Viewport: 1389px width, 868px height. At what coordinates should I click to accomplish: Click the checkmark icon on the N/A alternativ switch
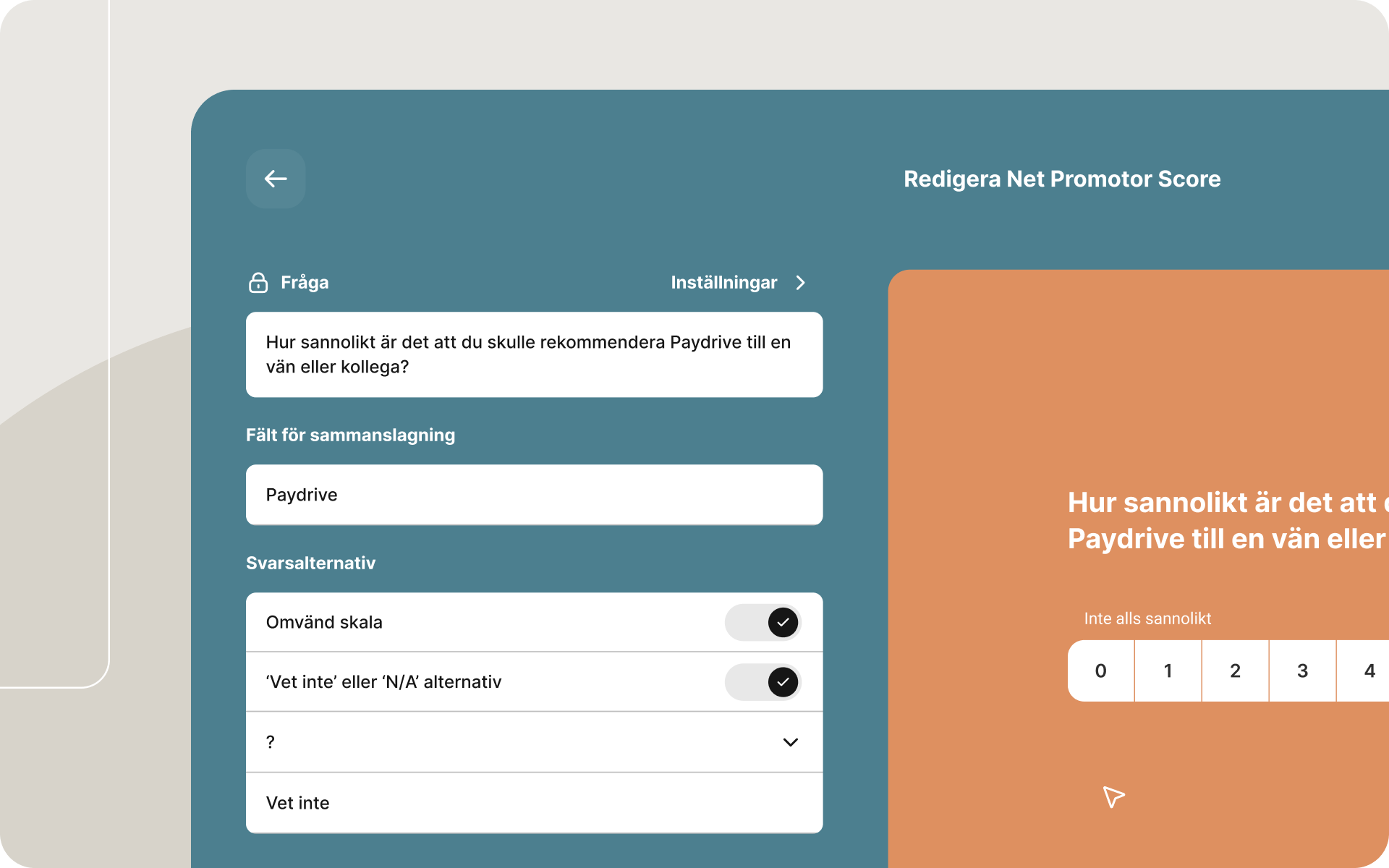pyautogui.click(x=781, y=681)
